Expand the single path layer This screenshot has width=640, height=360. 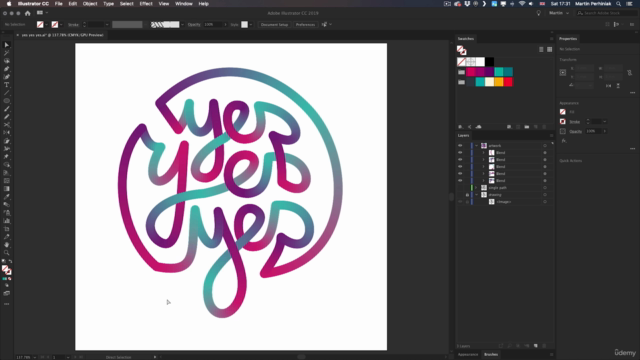point(476,188)
